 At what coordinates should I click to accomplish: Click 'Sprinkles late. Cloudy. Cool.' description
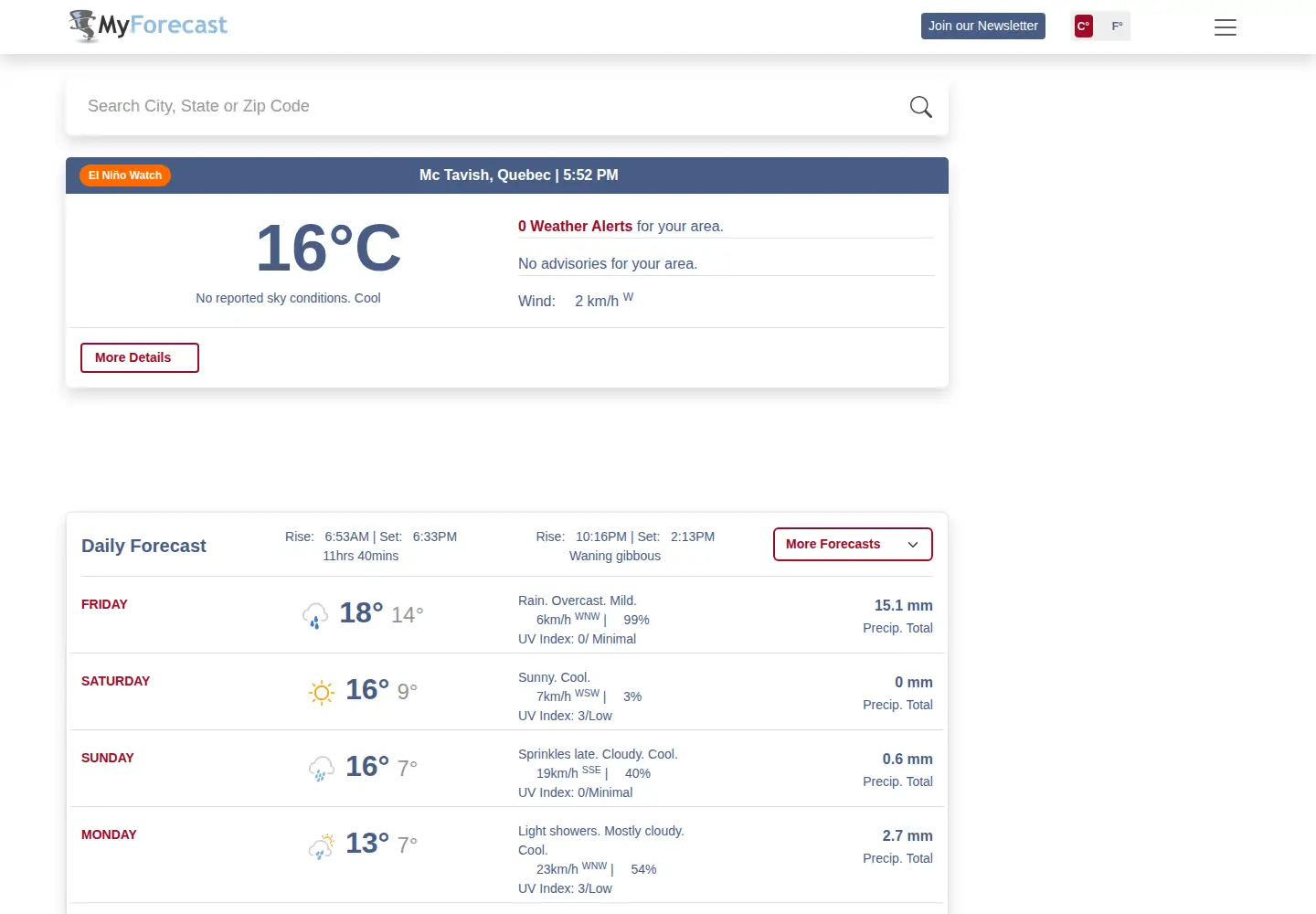point(598,754)
